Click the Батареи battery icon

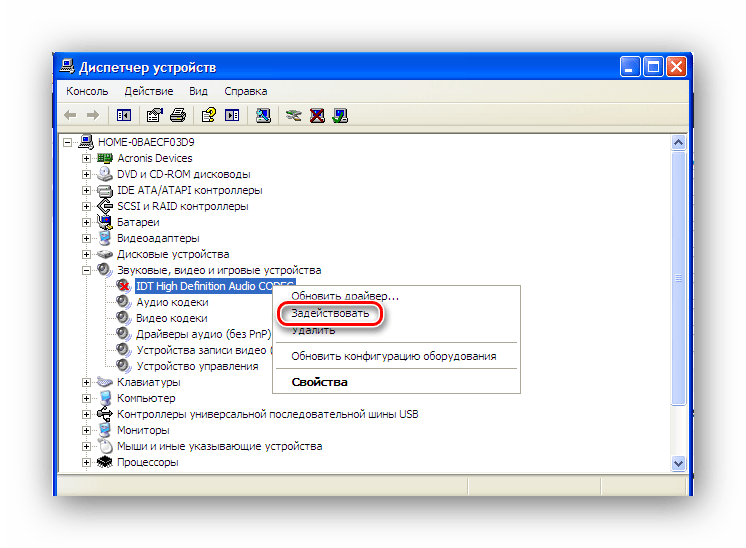[x=105, y=222]
